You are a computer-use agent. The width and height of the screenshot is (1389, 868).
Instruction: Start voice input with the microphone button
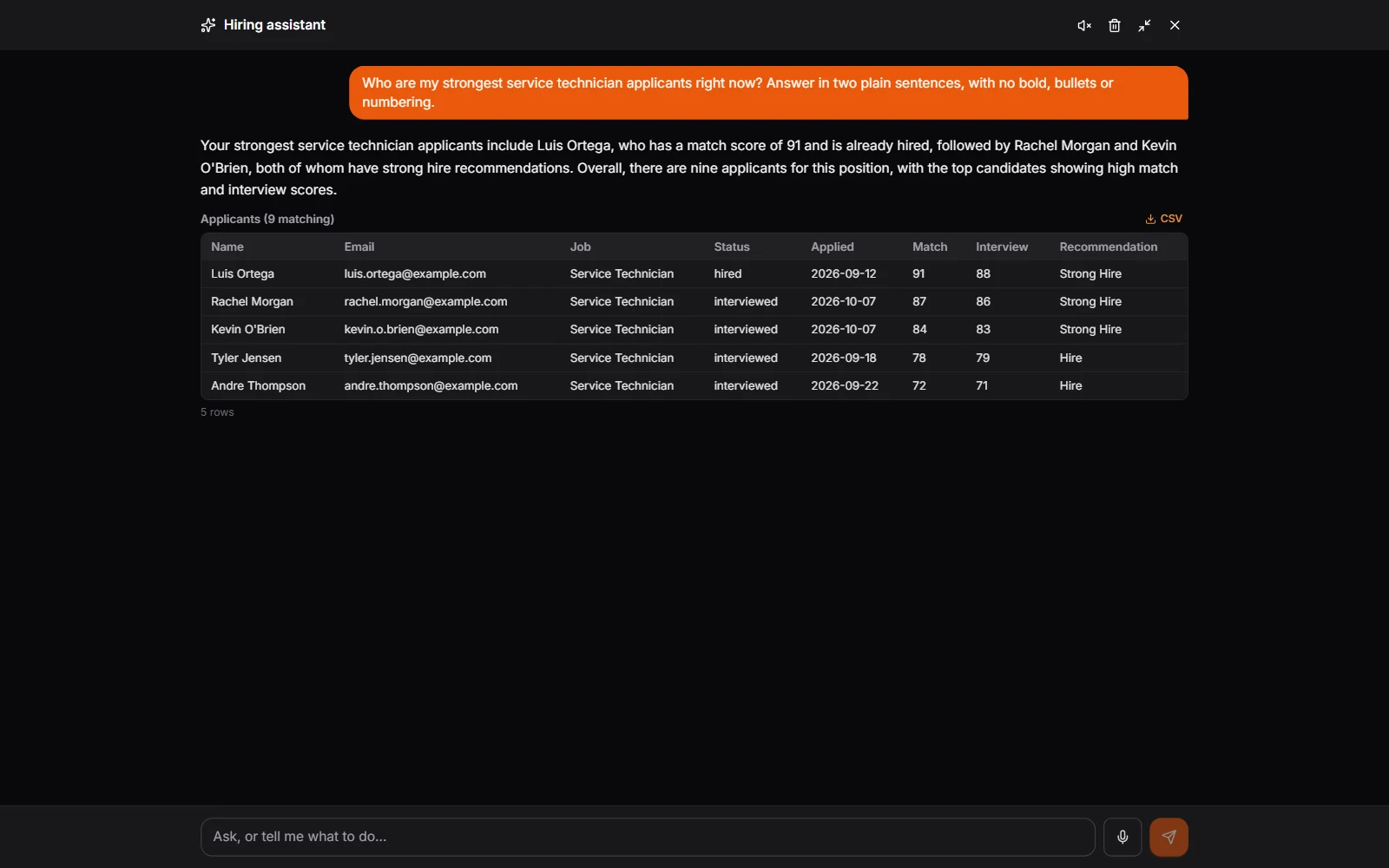pyautogui.click(x=1122, y=837)
